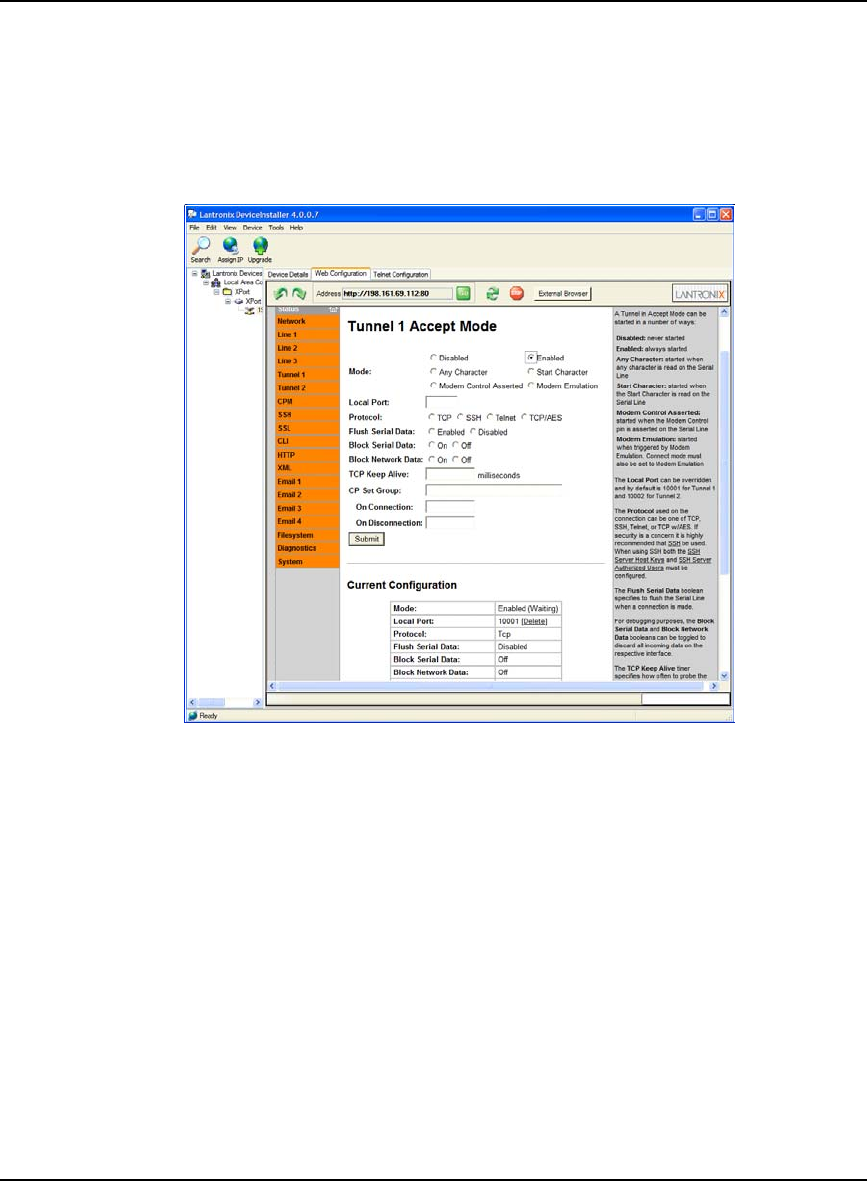Click the Lantronix Devices tree icon
The height and width of the screenshot is (1181, 867).
pos(206,274)
